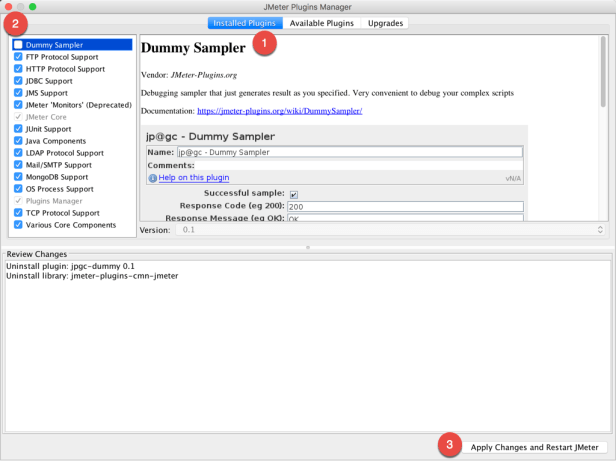The width and height of the screenshot is (616, 461).
Task: Toggle the JUnit Support checkbox
Action: [x=18, y=129]
